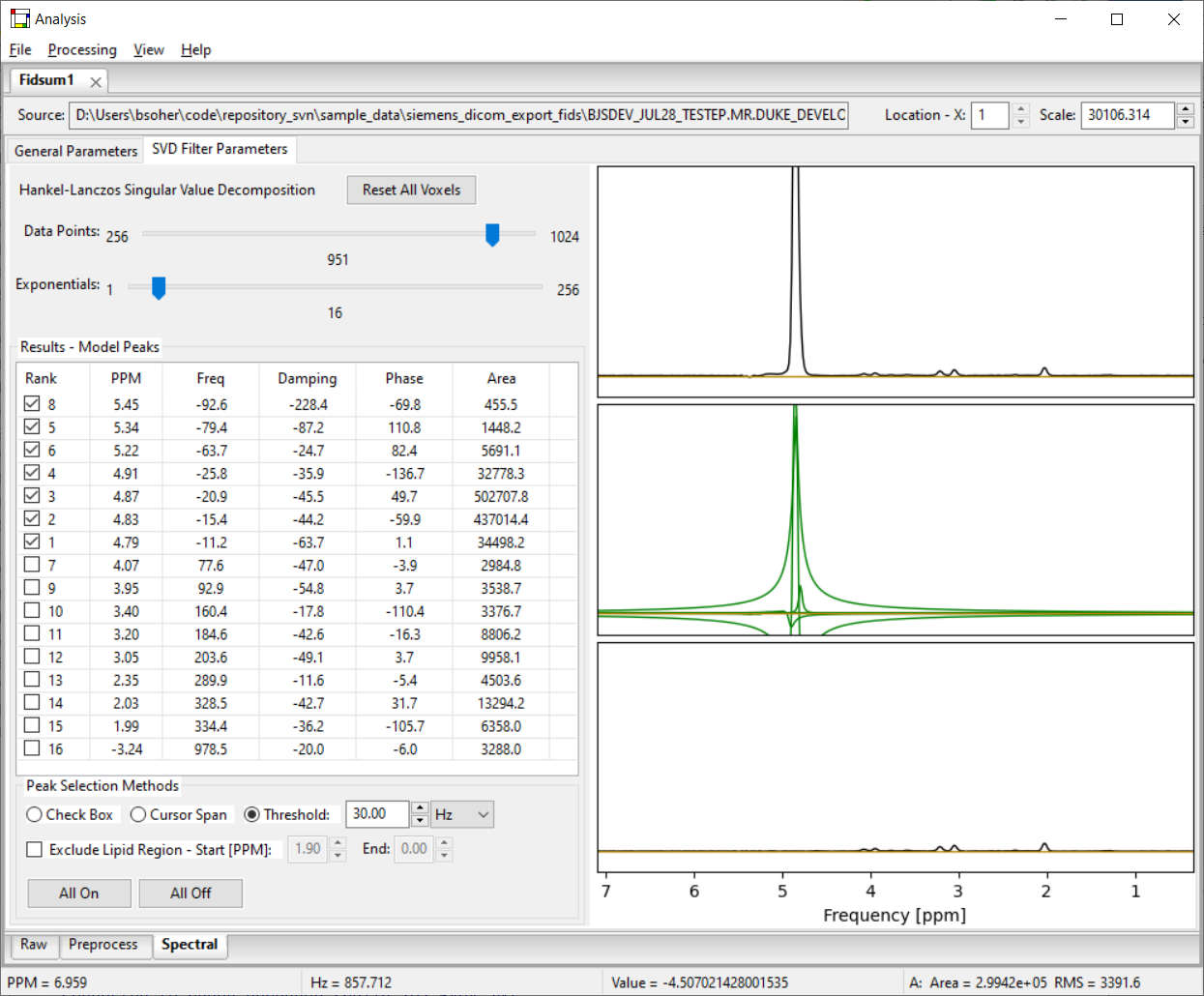Enable the Exclude Lipid Region option
1204x996 pixels.
pos(34,849)
